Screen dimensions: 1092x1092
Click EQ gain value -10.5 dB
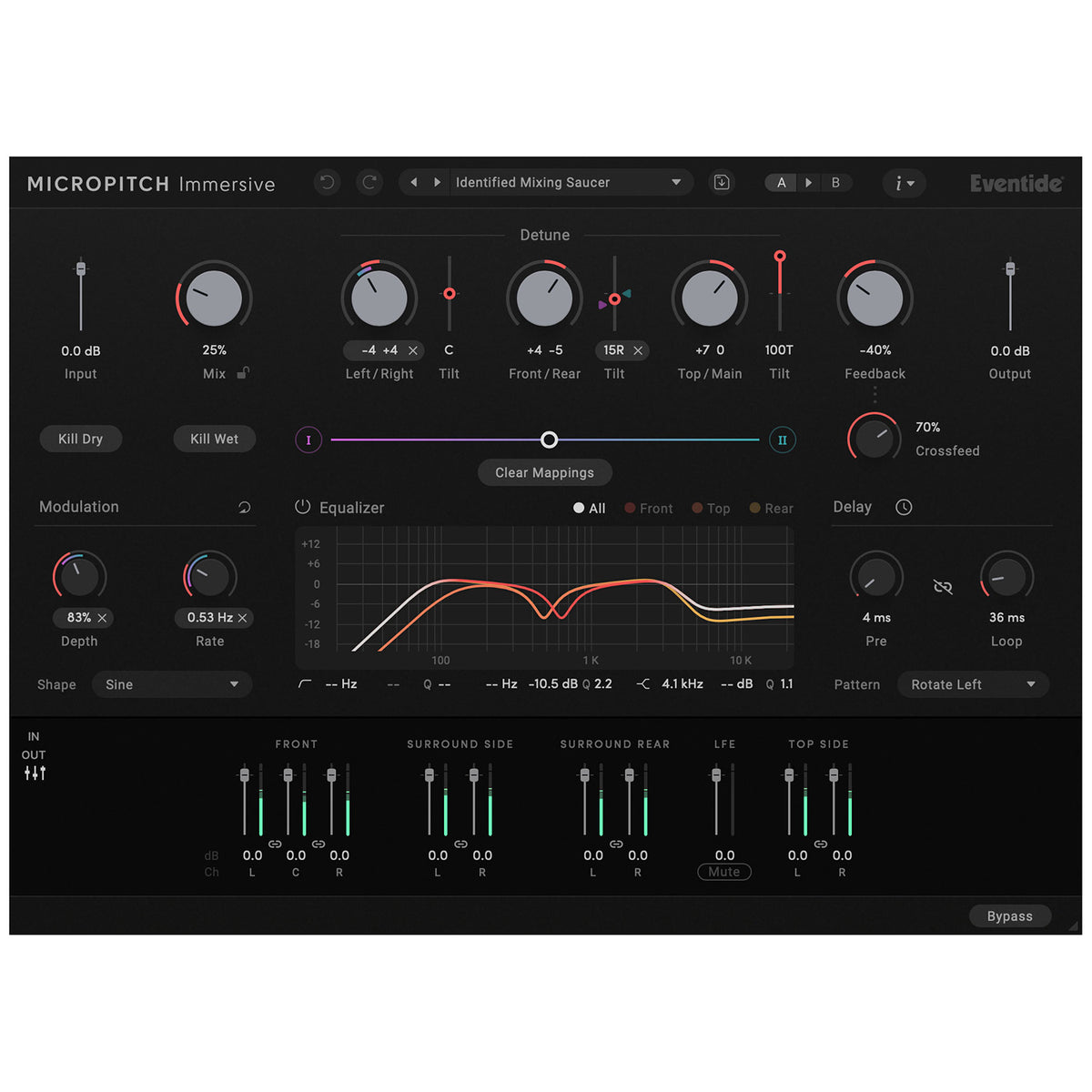click(552, 683)
